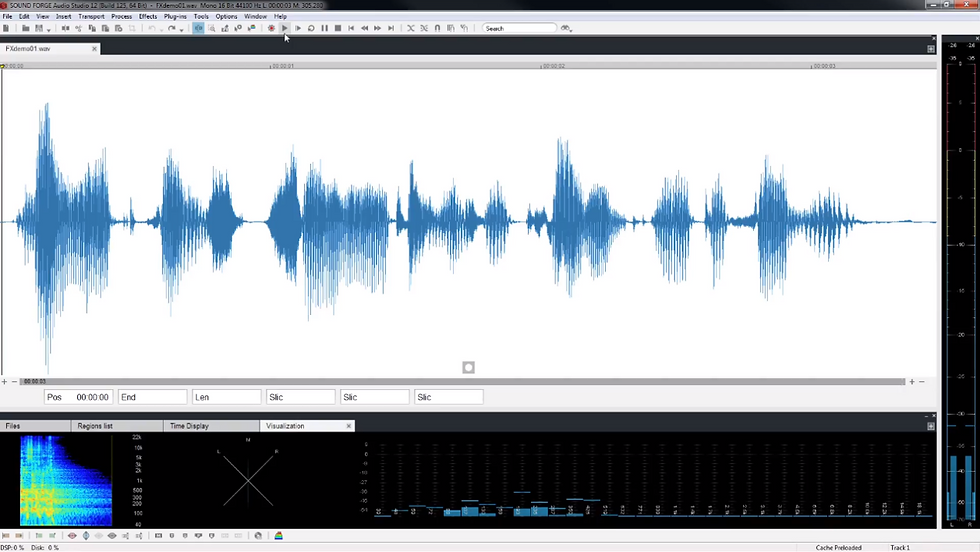980x552 pixels.
Task: Click the go-to-end transport button
Action: point(391,28)
